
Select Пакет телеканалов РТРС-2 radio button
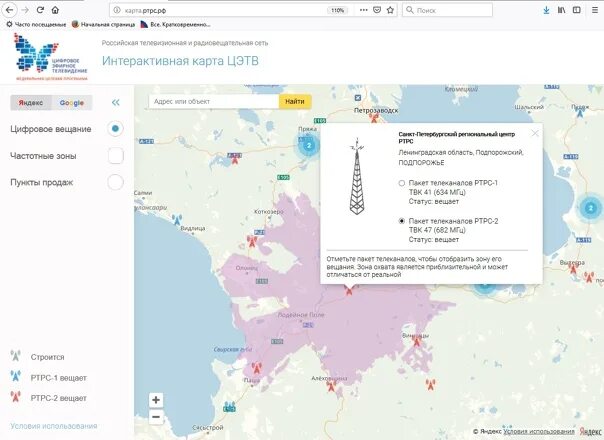(402, 221)
